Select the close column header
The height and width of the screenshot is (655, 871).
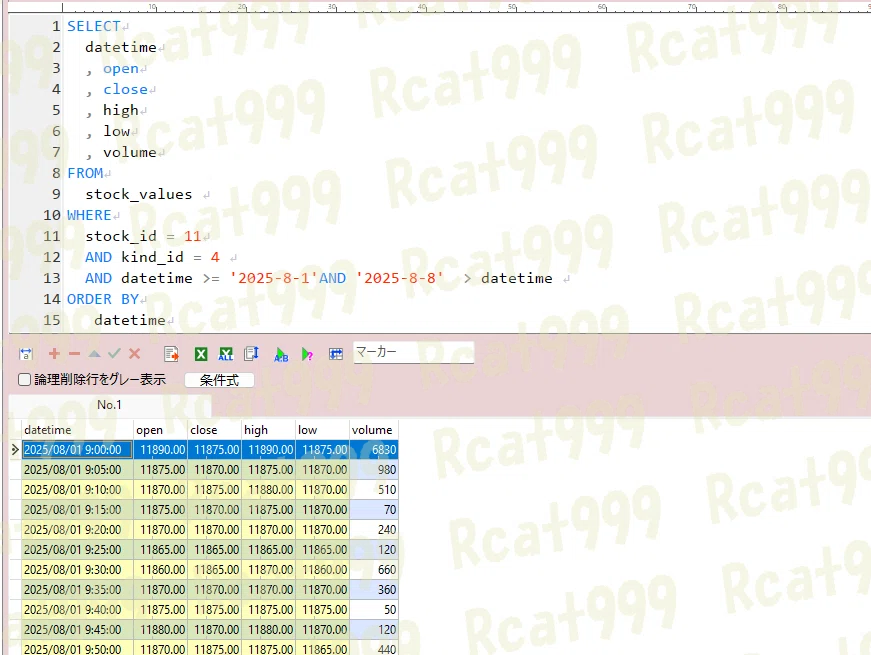point(214,430)
